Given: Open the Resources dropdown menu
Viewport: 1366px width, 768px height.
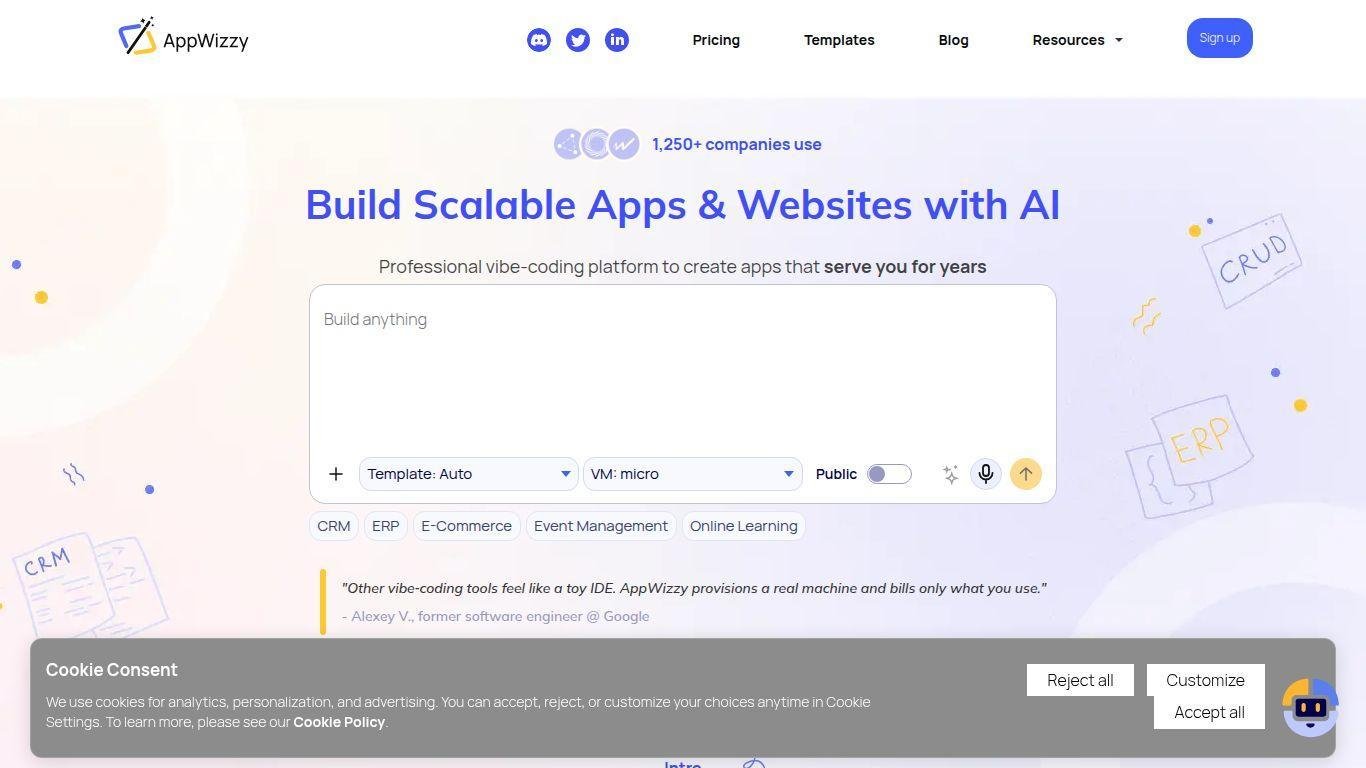Looking at the screenshot, I should pyautogui.click(x=1077, y=40).
